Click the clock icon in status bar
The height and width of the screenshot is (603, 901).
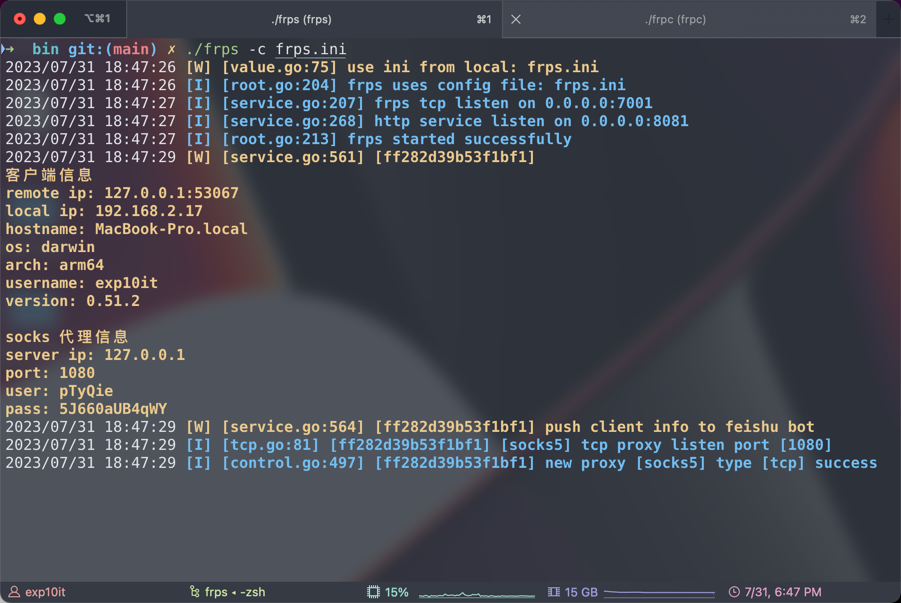pos(734,592)
